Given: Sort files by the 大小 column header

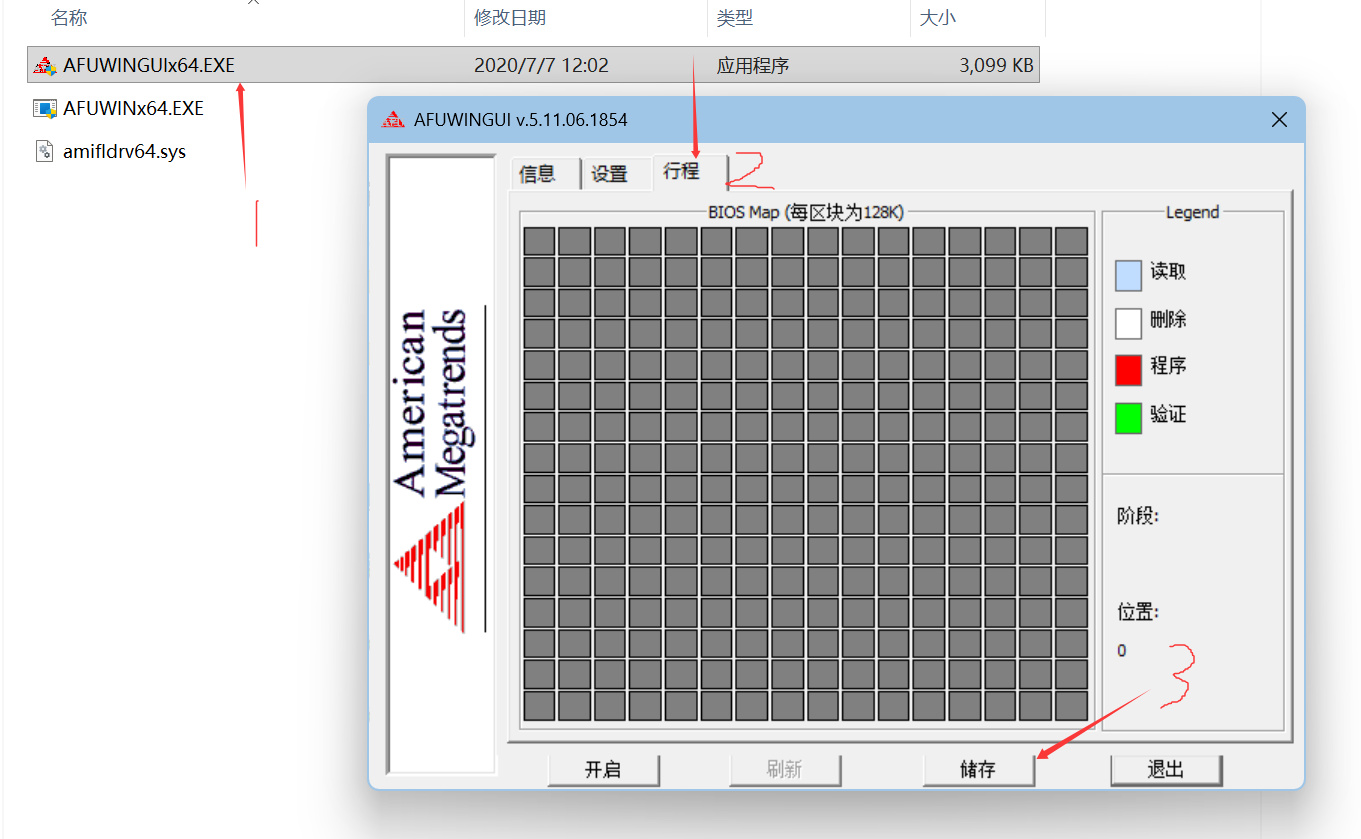Looking at the screenshot, I should click(x=937, y=18).
